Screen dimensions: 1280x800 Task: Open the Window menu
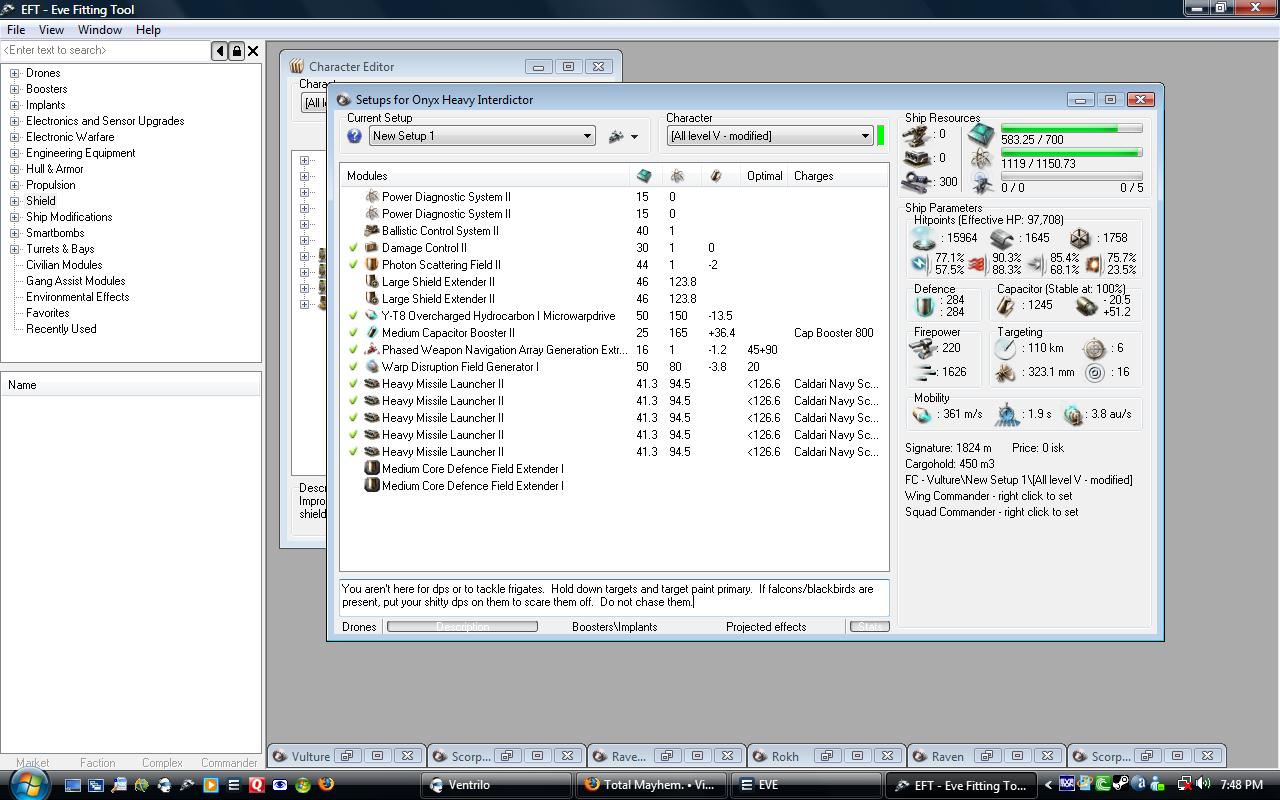pos(100,30)
